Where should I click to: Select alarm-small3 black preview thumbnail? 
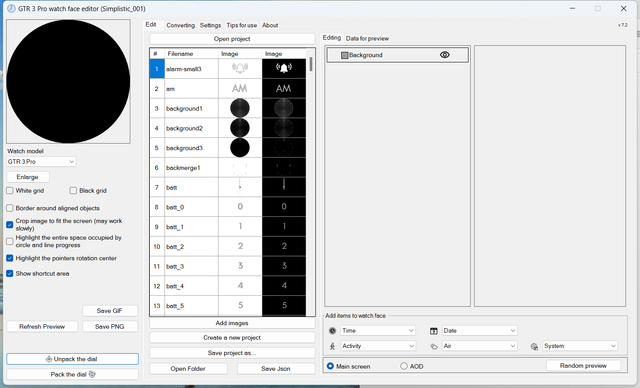284,69
